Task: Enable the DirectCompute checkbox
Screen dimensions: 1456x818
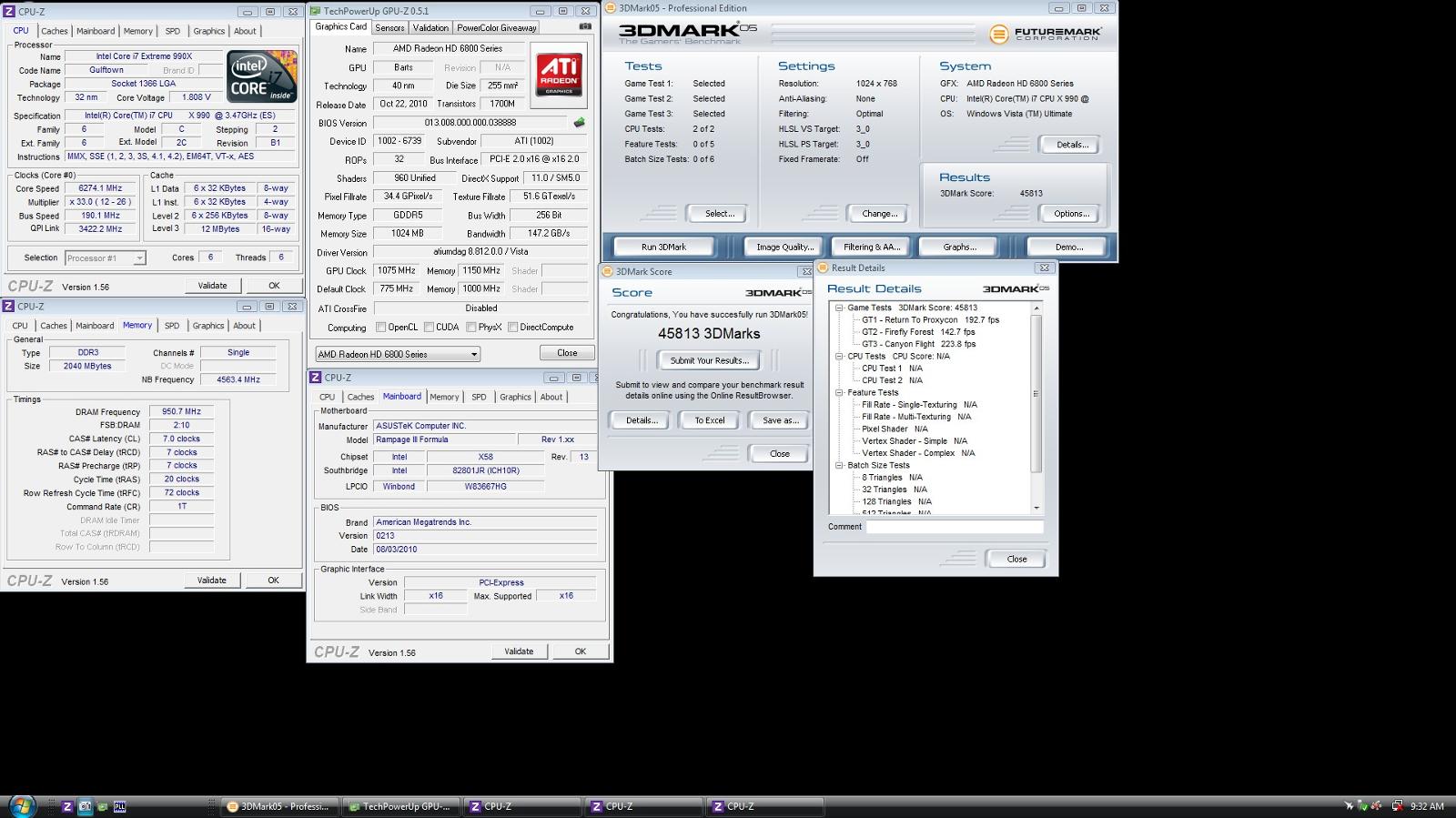Action: click(x=513, y=328)
